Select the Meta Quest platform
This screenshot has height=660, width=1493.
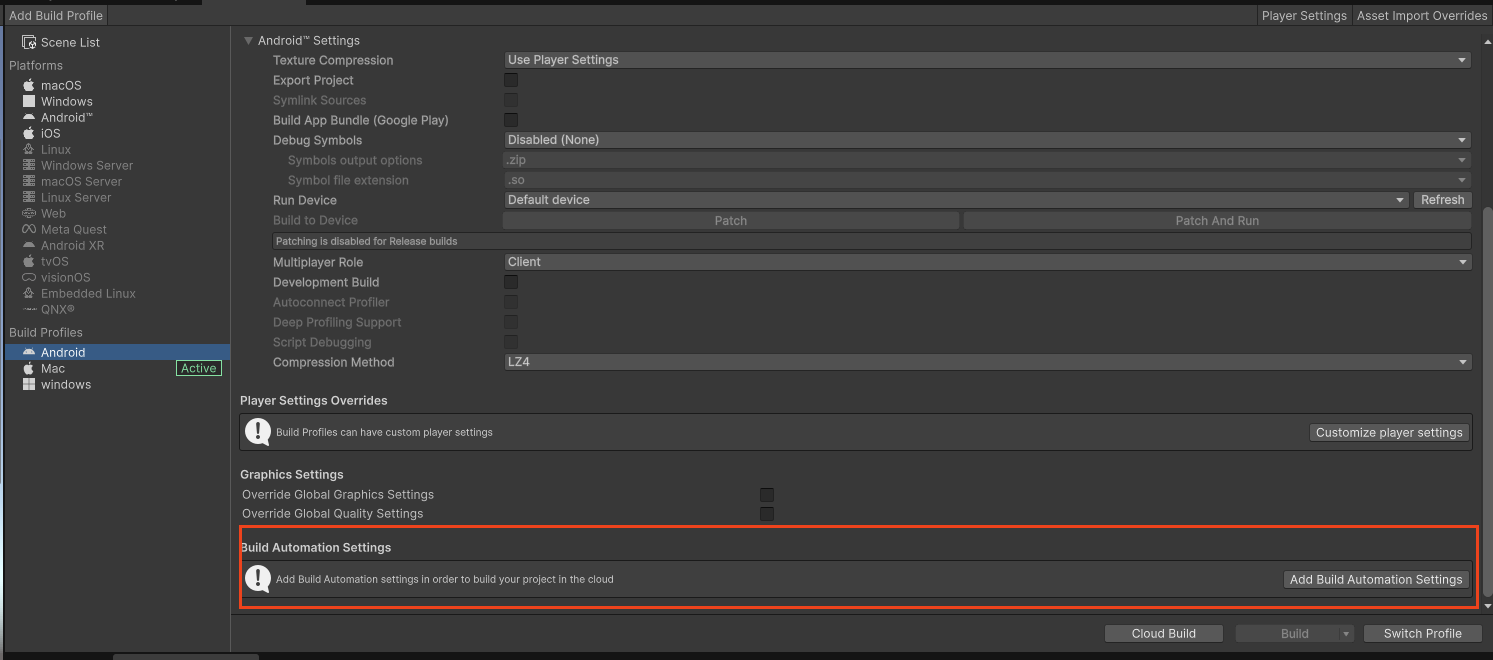73,229
